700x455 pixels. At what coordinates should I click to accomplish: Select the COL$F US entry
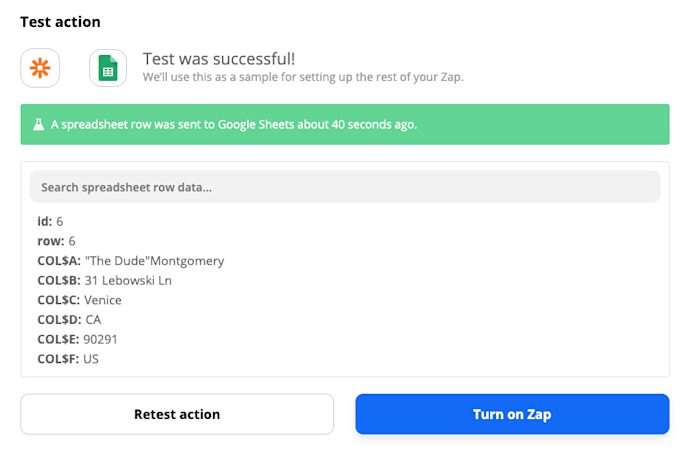(x=68, y=358)
